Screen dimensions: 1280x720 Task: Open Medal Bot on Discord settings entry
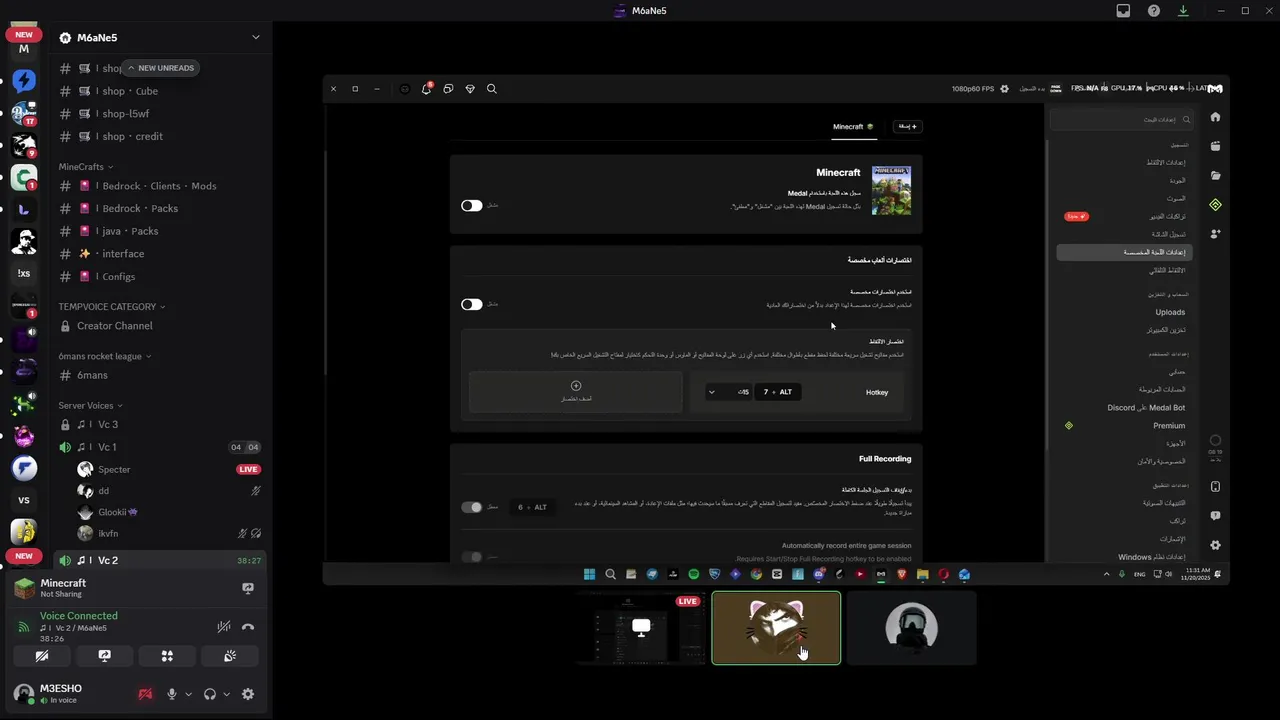tap(1146, 408)
